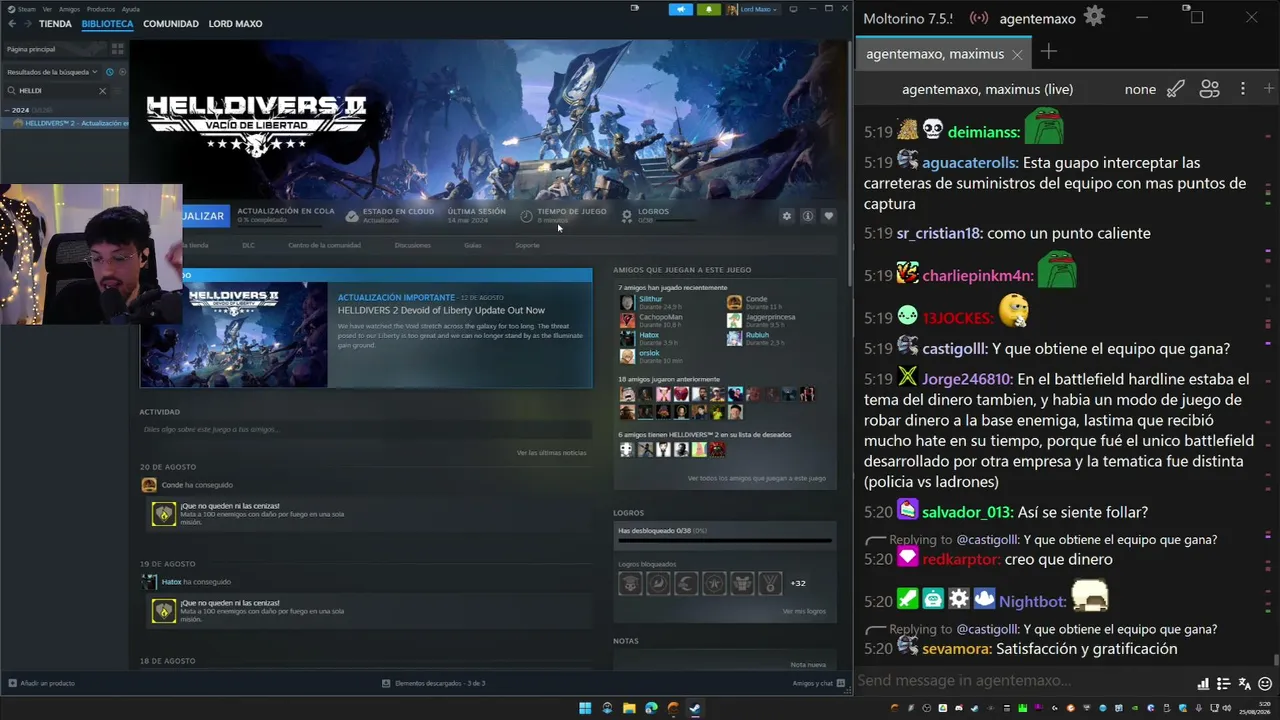Open HELLDIVERS 2 game settings gear
Viewport: 1280px width, 720px height.
pos(787,216)
